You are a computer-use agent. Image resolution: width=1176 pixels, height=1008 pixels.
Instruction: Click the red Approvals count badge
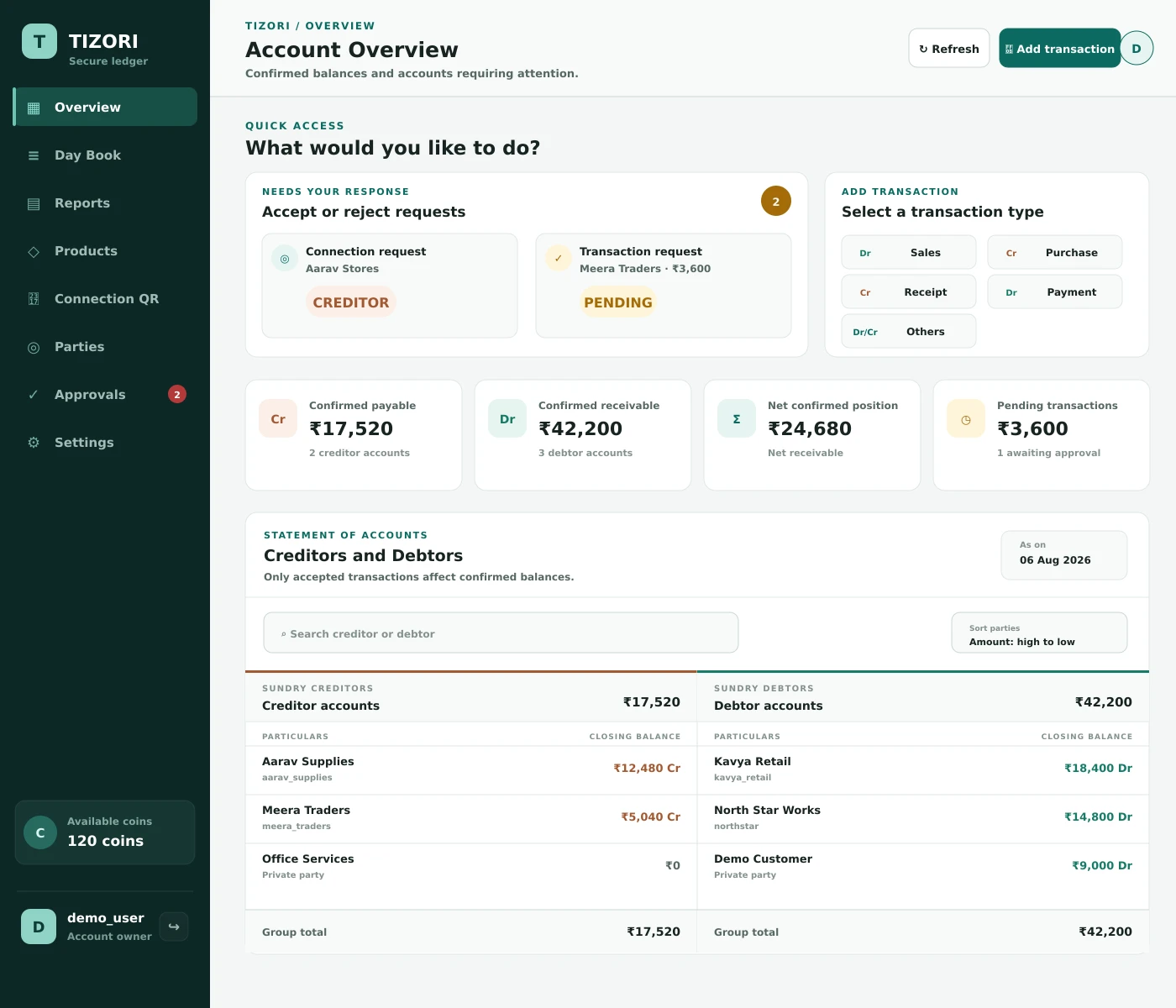click(x=177, y=394)
